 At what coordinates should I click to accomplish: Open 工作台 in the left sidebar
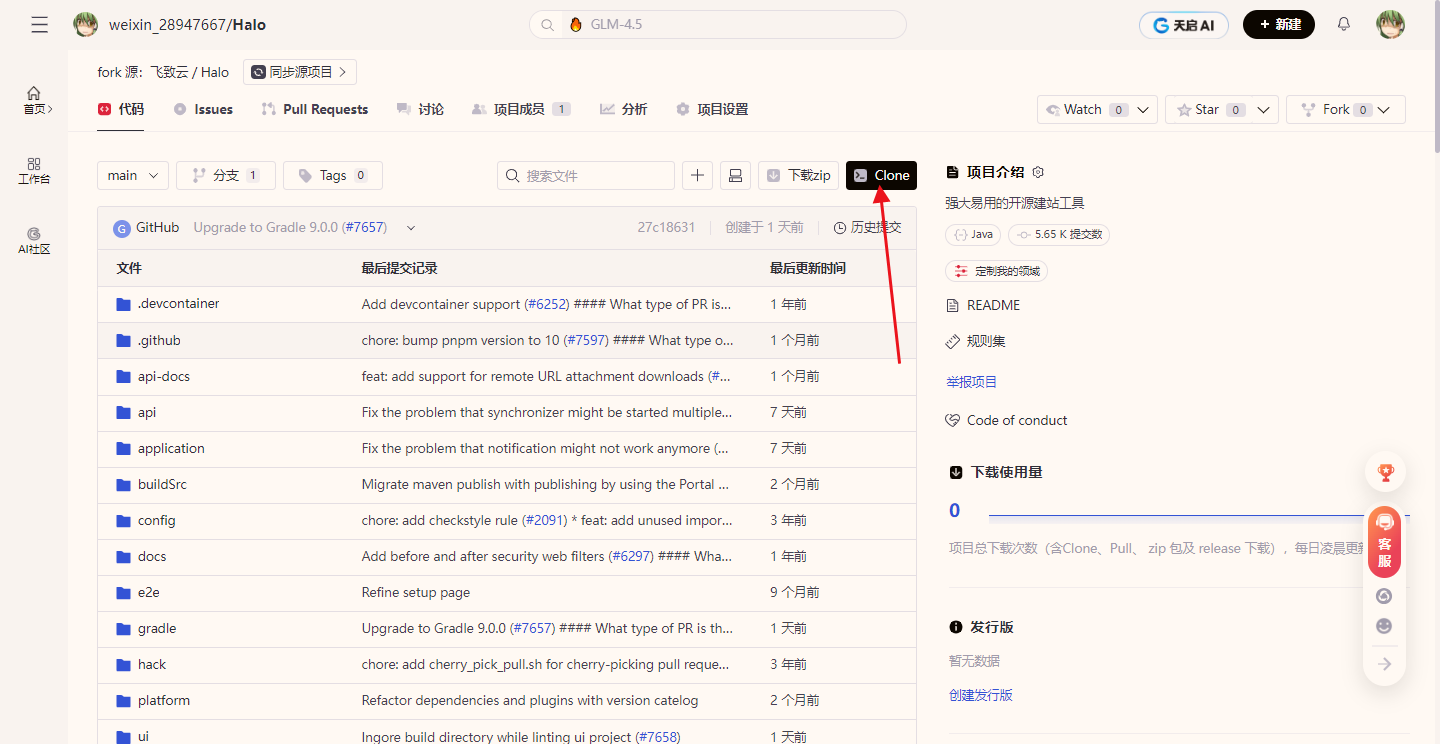tap(34, 171)
